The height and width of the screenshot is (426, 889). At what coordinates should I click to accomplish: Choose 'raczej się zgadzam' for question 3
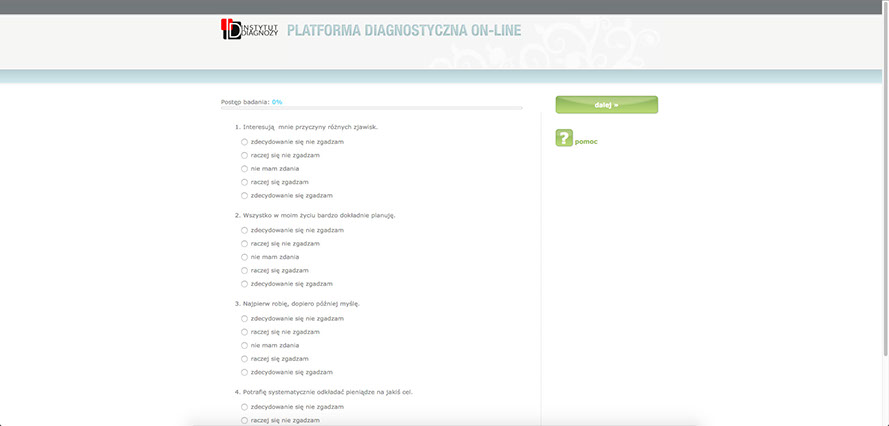[244, 358]
